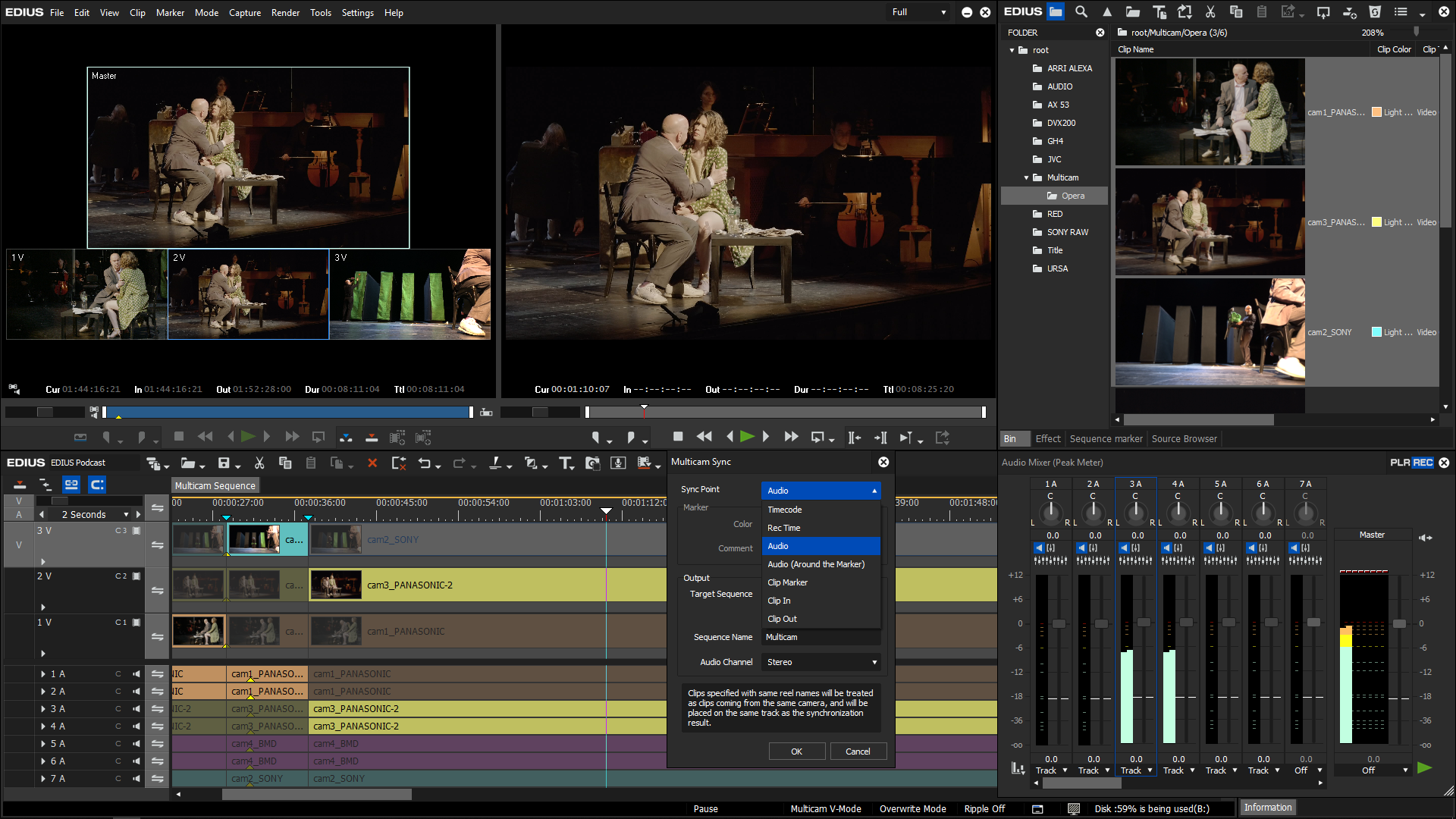Open the timeline scale 2 Seconds dropdown
This screenshot has width=1456, height=819.
click(126, 514)
